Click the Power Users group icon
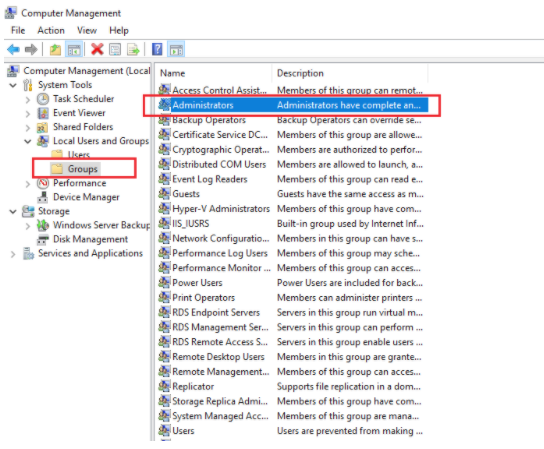This screenshot has height=449, width=544. (164, 282)
